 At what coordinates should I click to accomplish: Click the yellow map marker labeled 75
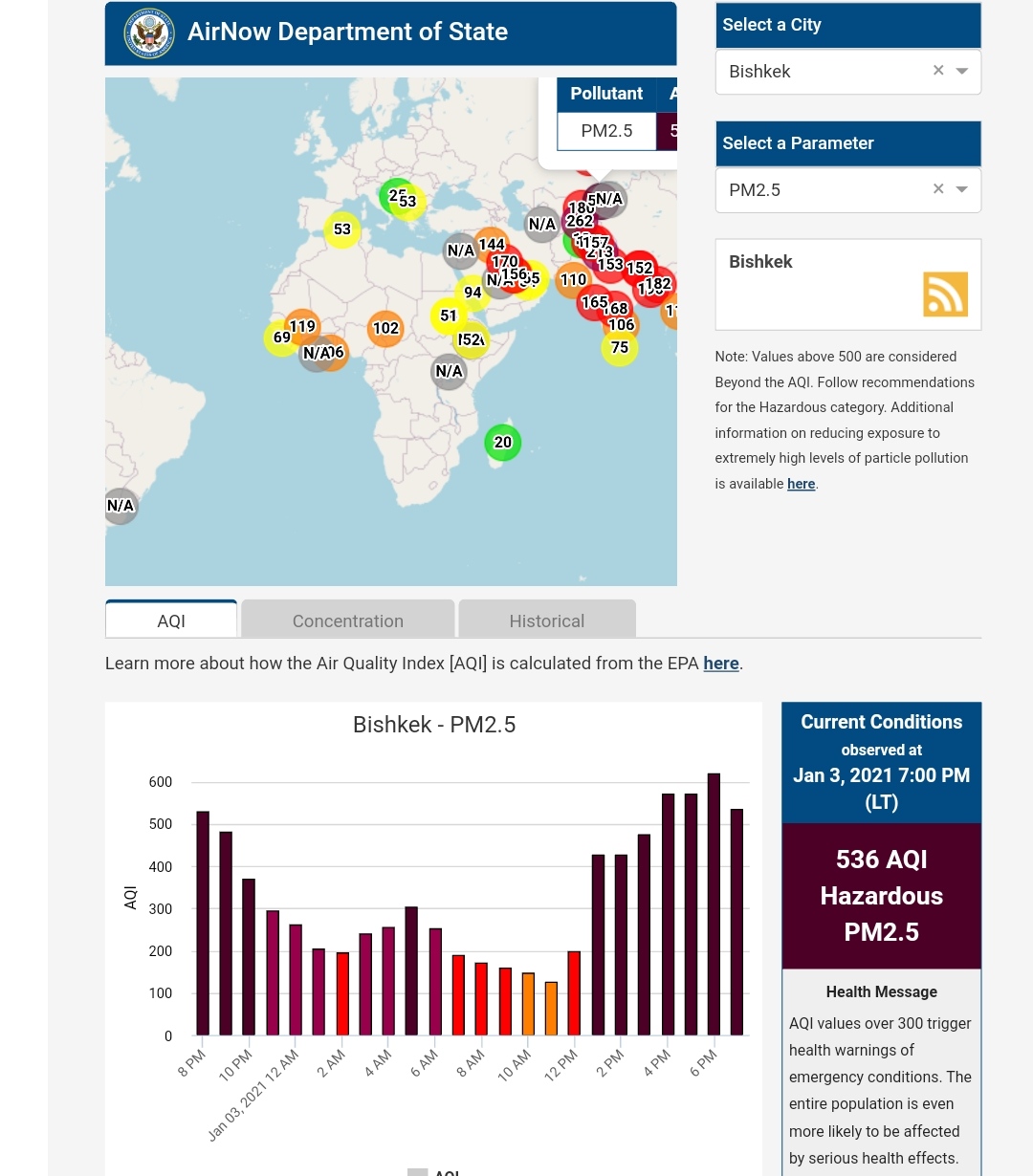point(620,348)
